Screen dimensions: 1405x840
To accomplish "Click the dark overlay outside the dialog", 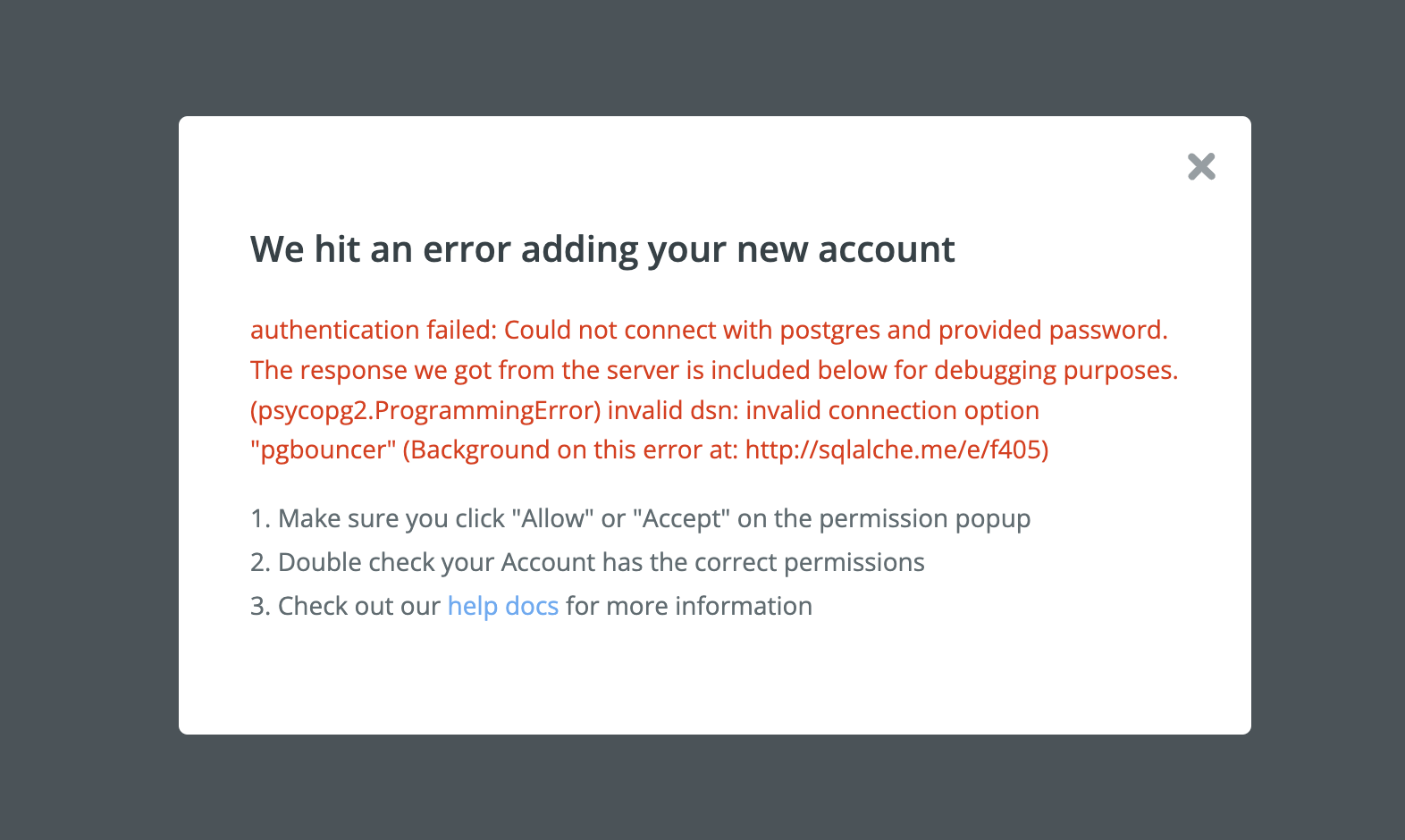I will tap(89, 420).
